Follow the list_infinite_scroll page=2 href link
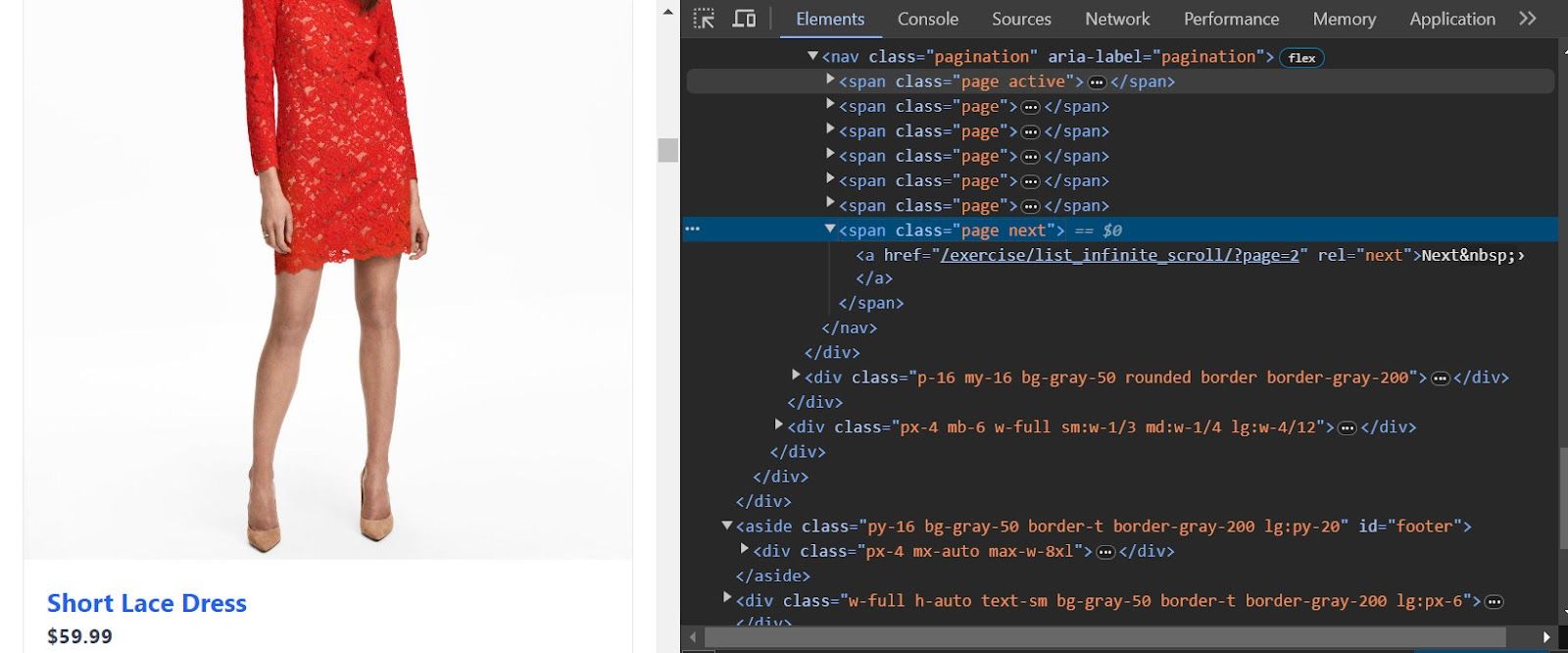This screenshot has height=653, width=1568. (1119, 255)
